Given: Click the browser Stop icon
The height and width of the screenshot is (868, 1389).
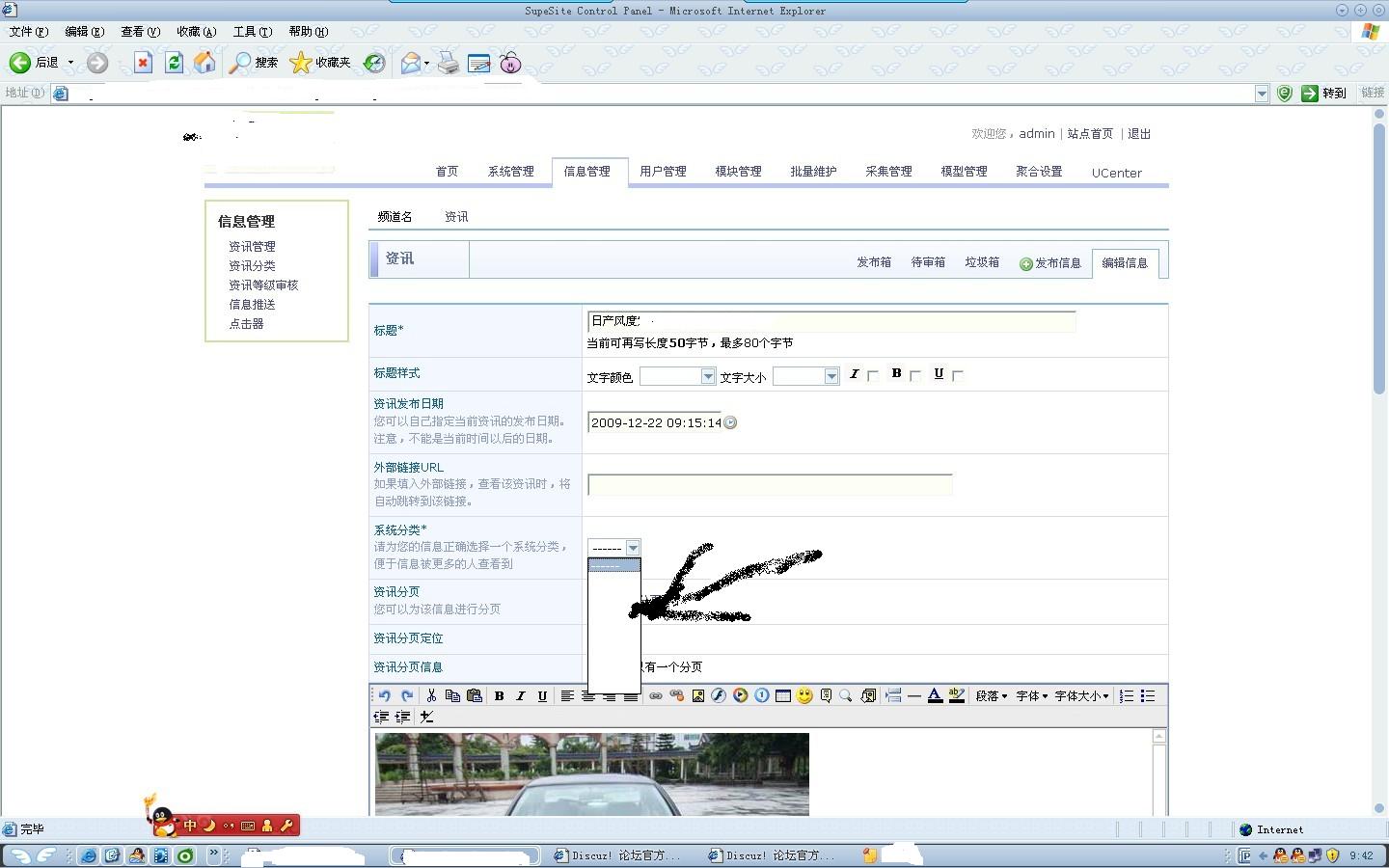Looking at the screenshot, I should [x=143, y=63].
